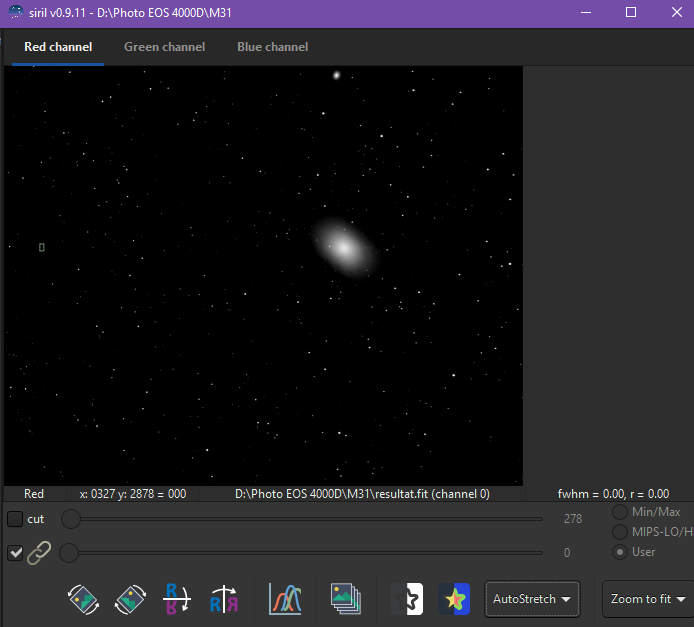Screen dimensions: 694x627
Task: Select the Min/Max radio option
Action: point(620,512)
